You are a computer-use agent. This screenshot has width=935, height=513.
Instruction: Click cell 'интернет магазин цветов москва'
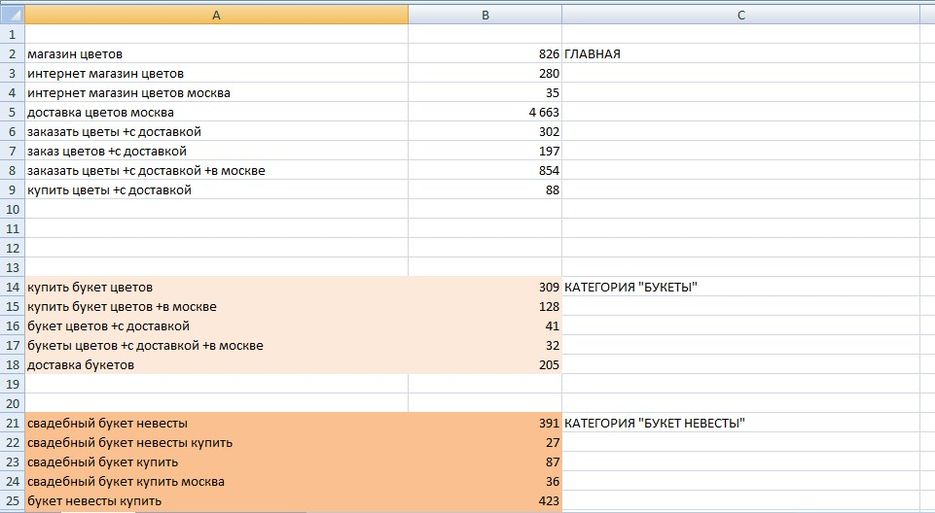click(216, 92)
